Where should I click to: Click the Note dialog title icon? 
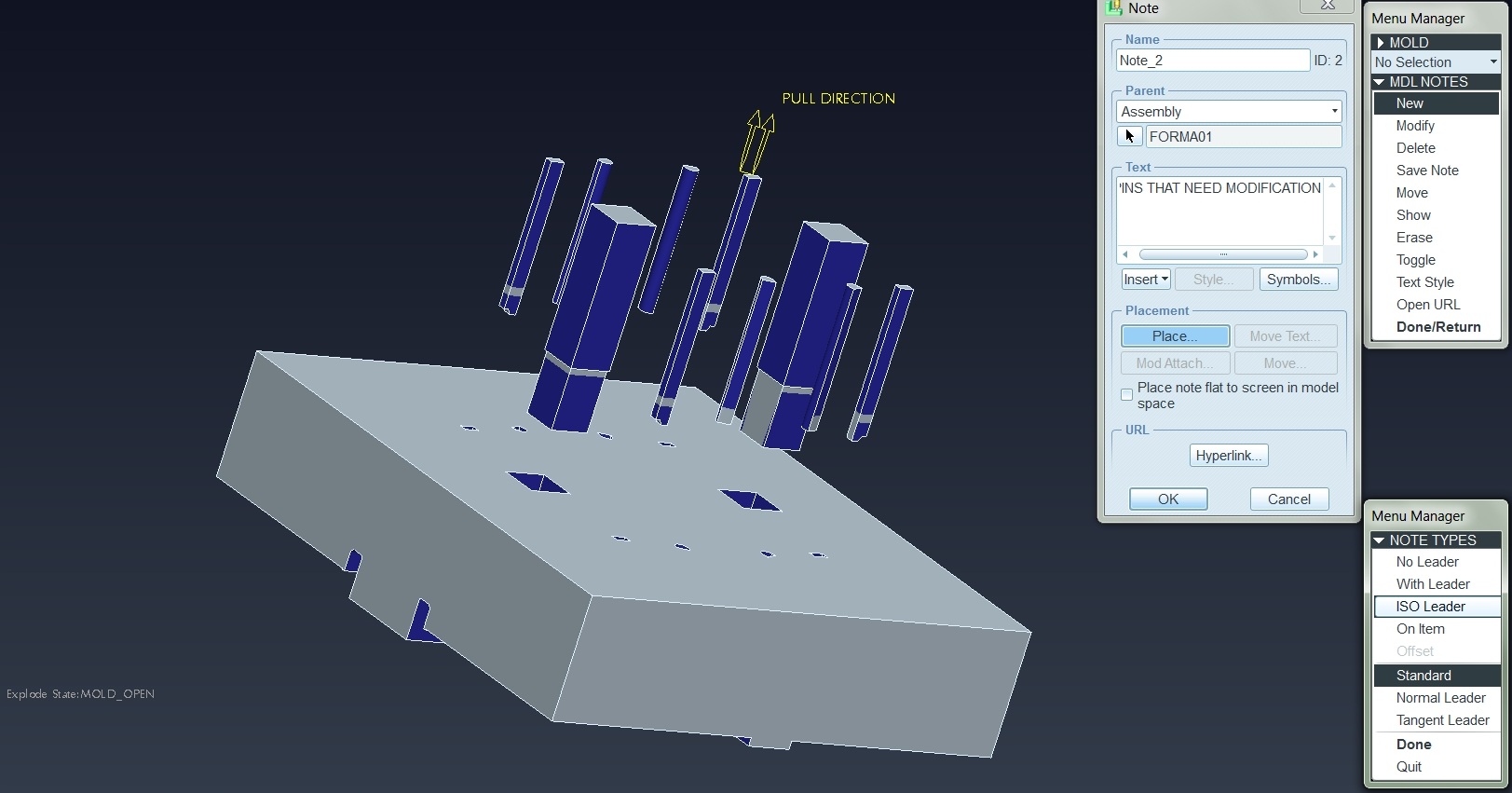coord(1113,7)
